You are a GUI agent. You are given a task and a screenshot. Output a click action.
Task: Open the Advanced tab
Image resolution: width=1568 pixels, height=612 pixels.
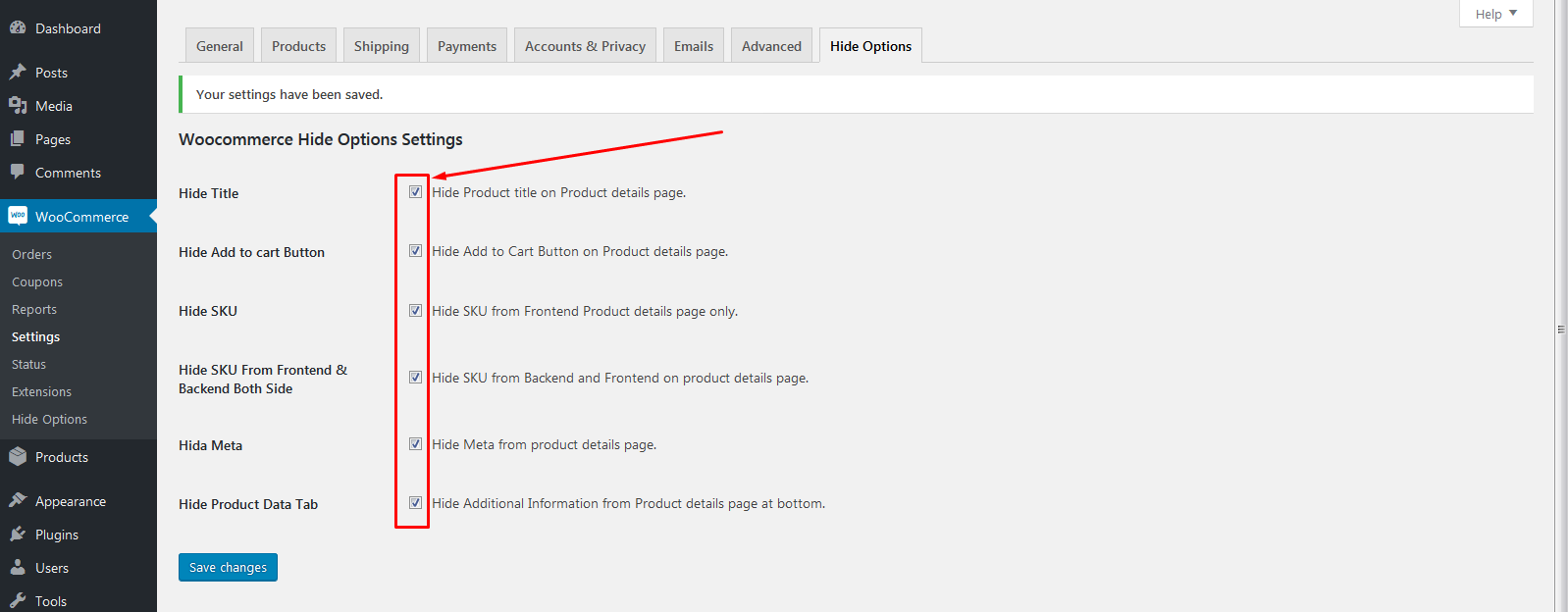click(771, 46)
